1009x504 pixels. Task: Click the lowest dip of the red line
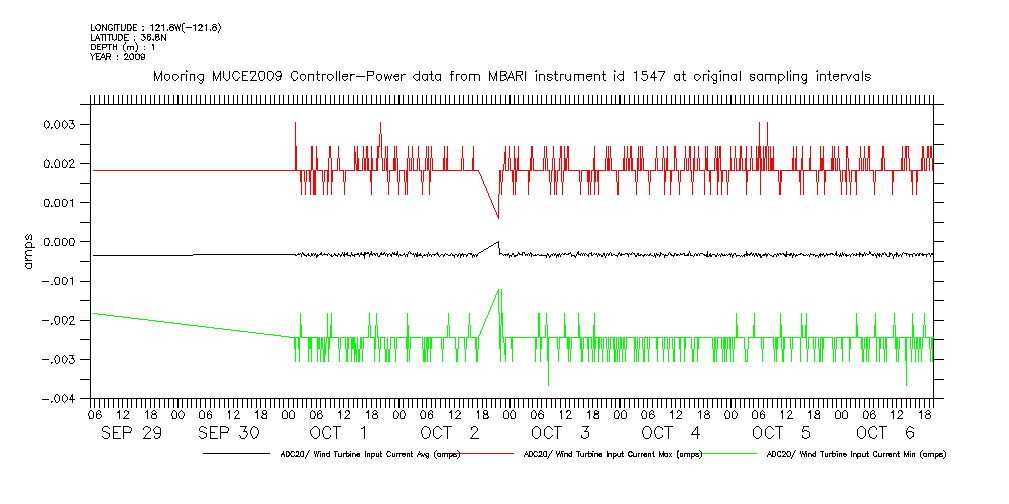(498, 218)
